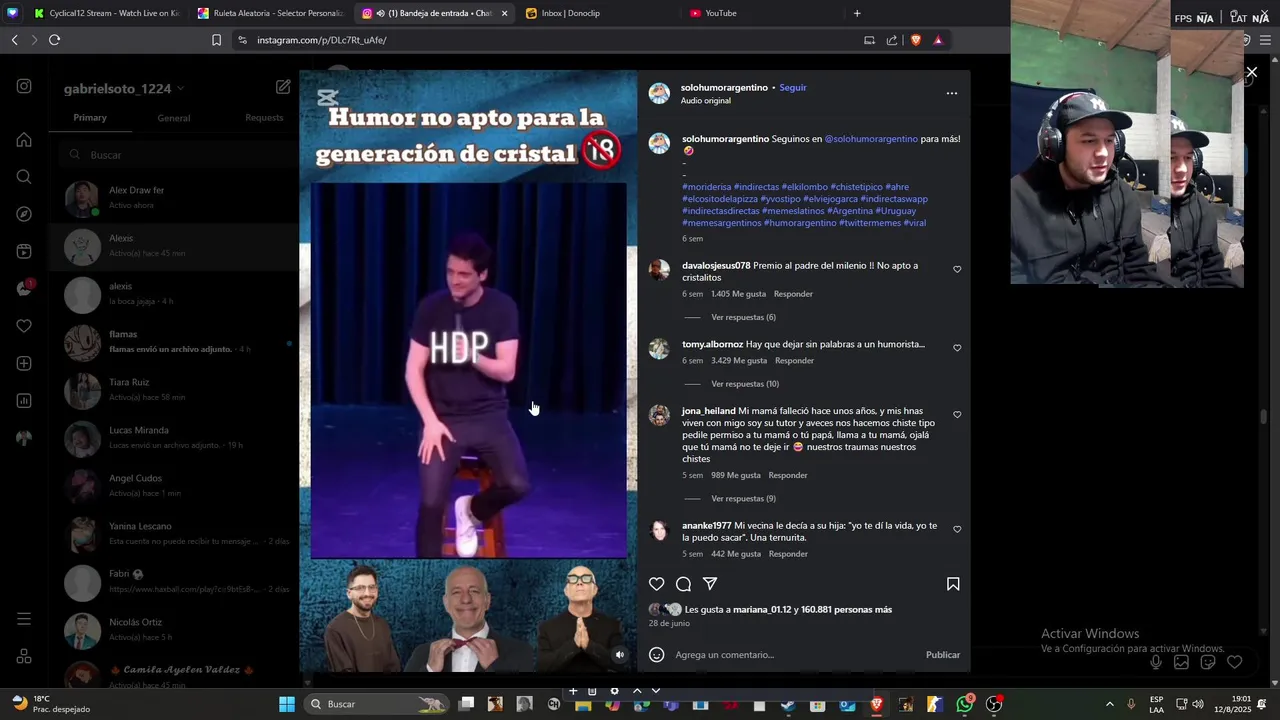The width and height of the screenshot is (1280, 720).
Task: Open Instagram home from sidebar house icon
Action: [24, 140]
